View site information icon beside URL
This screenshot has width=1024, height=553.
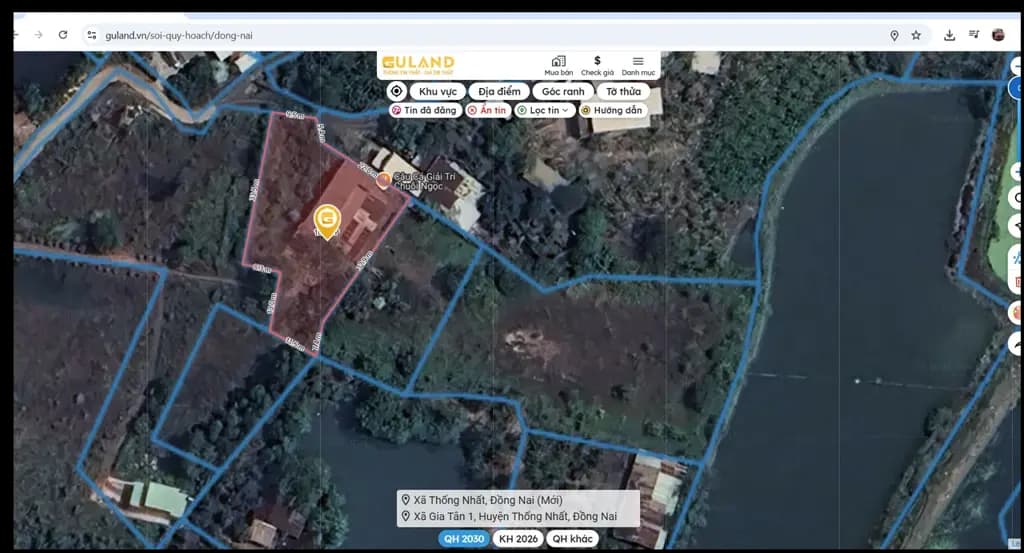pos(91,35)
